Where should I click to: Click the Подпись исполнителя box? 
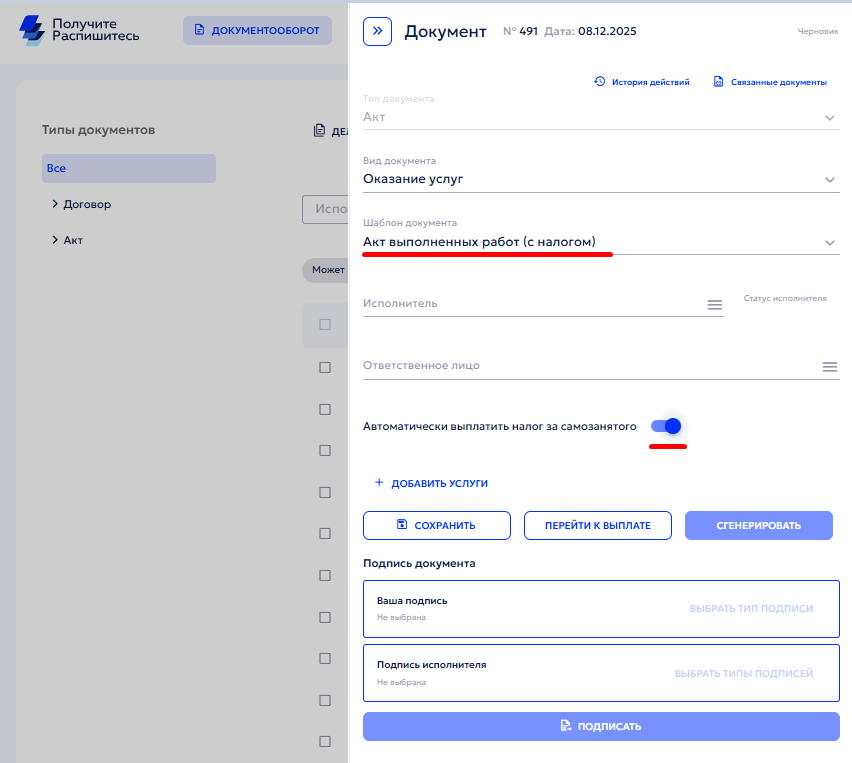coord(601,673)
